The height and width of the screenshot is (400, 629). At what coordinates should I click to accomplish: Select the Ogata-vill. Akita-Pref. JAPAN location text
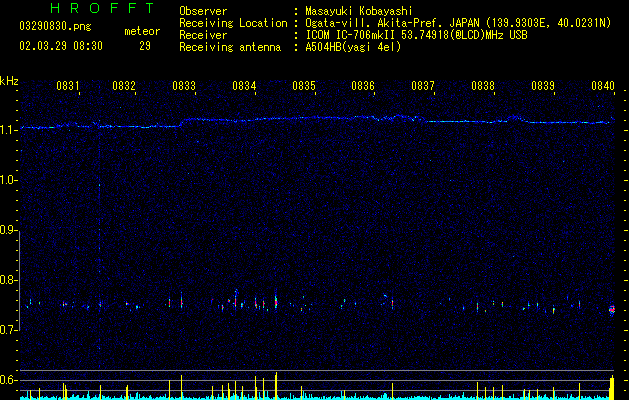click(458, 23)
